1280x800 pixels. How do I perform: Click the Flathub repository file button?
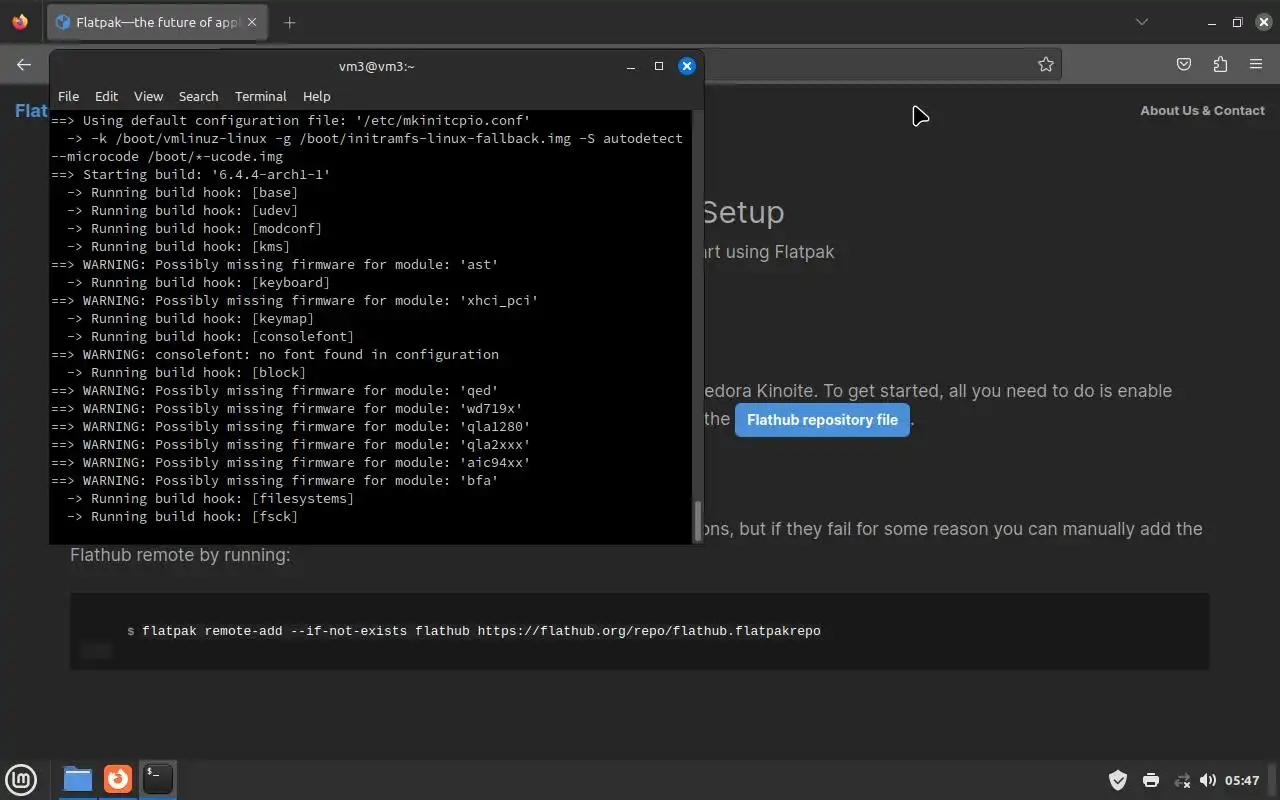(822, 420)
